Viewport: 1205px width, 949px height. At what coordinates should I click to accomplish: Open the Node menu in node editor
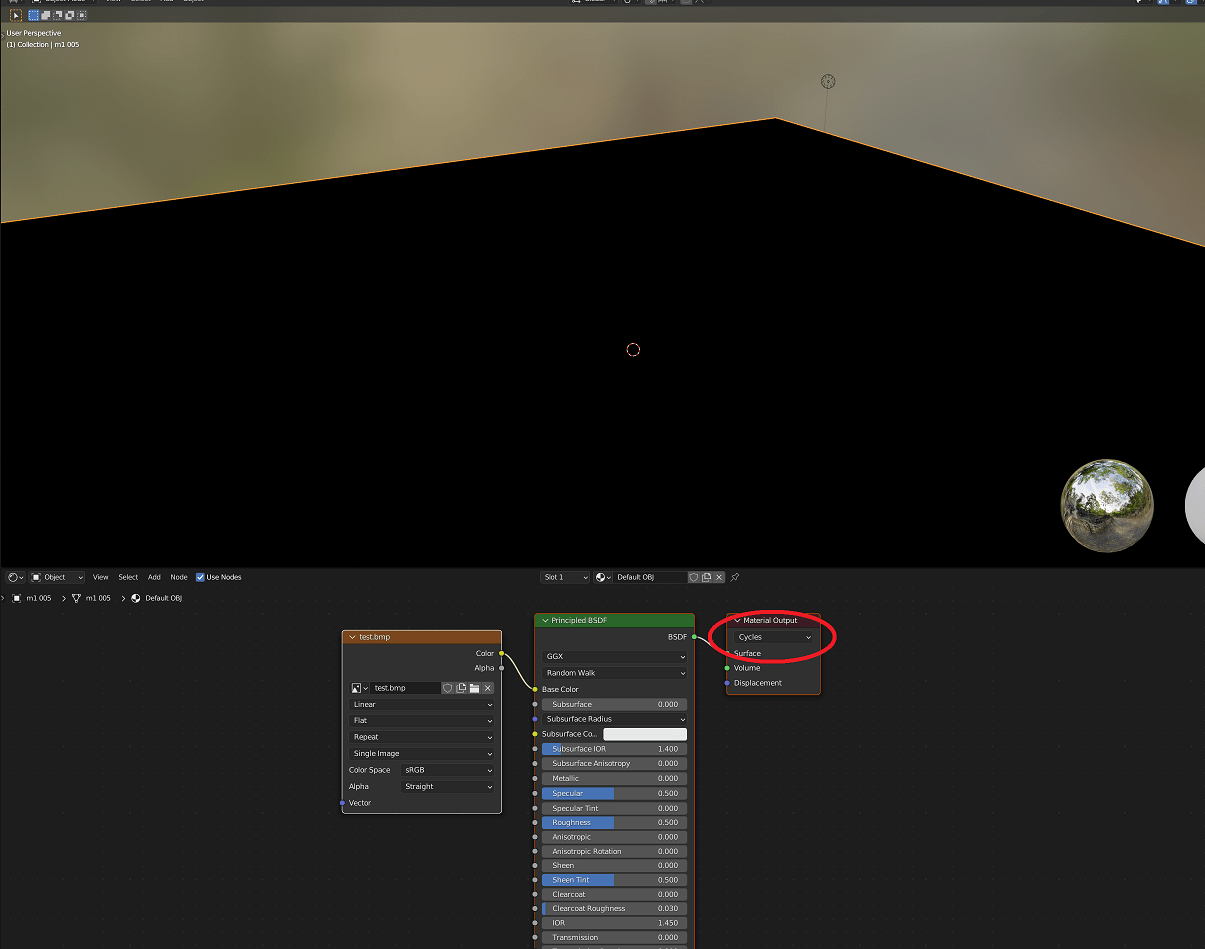click(x=179, y=577)
